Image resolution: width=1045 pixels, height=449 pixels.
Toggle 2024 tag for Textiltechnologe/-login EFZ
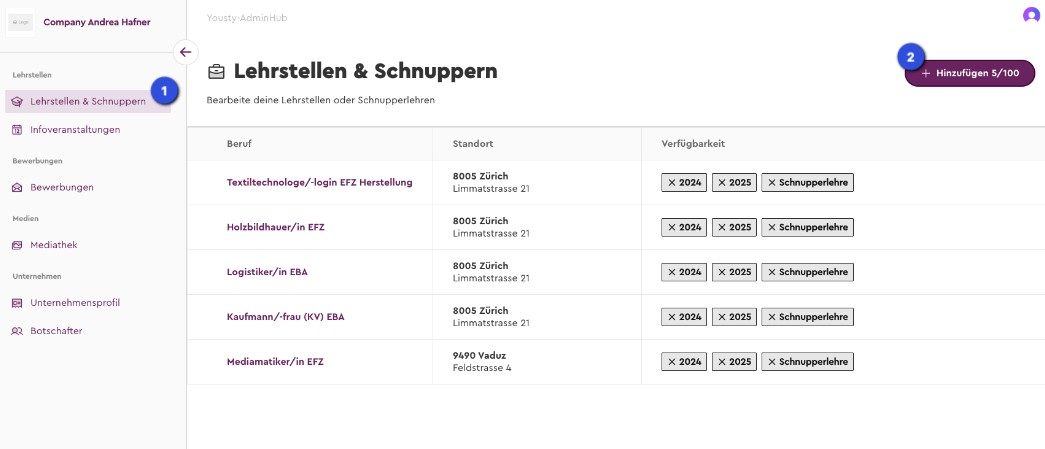[684, 183]
